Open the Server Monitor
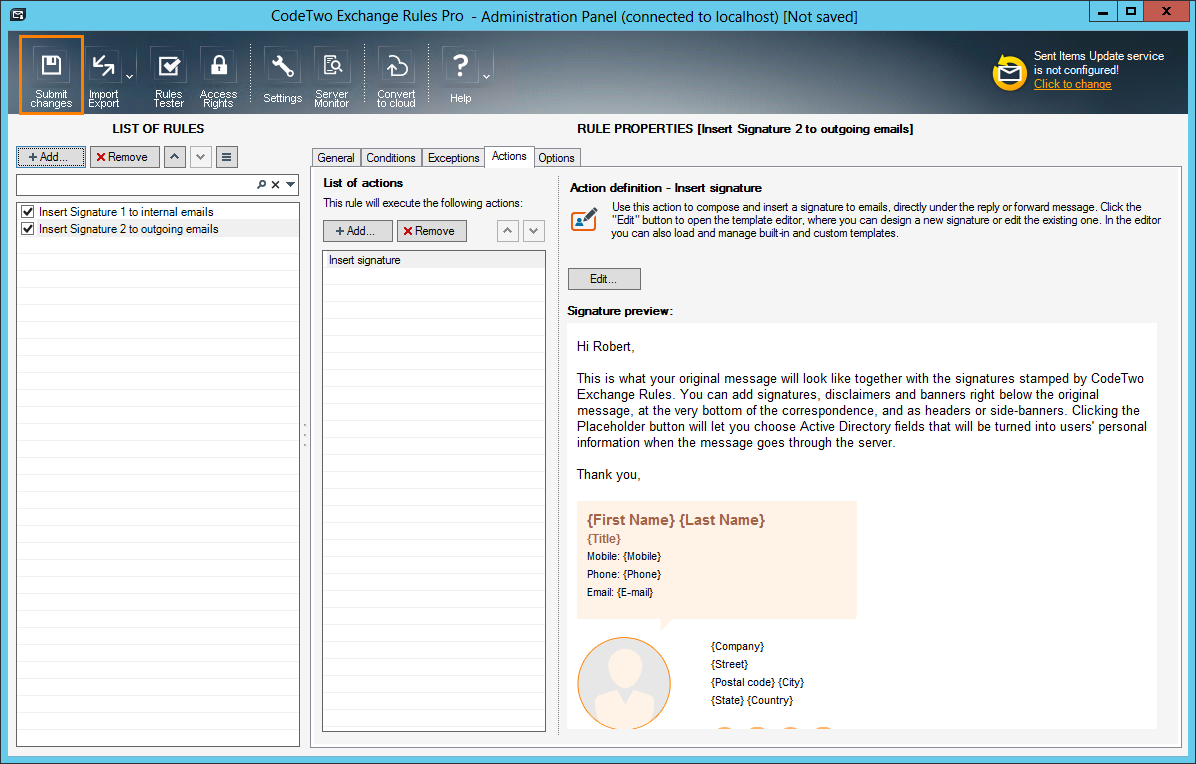The image size is (1196, 764). pyautogui.click(x=332, y=78)
